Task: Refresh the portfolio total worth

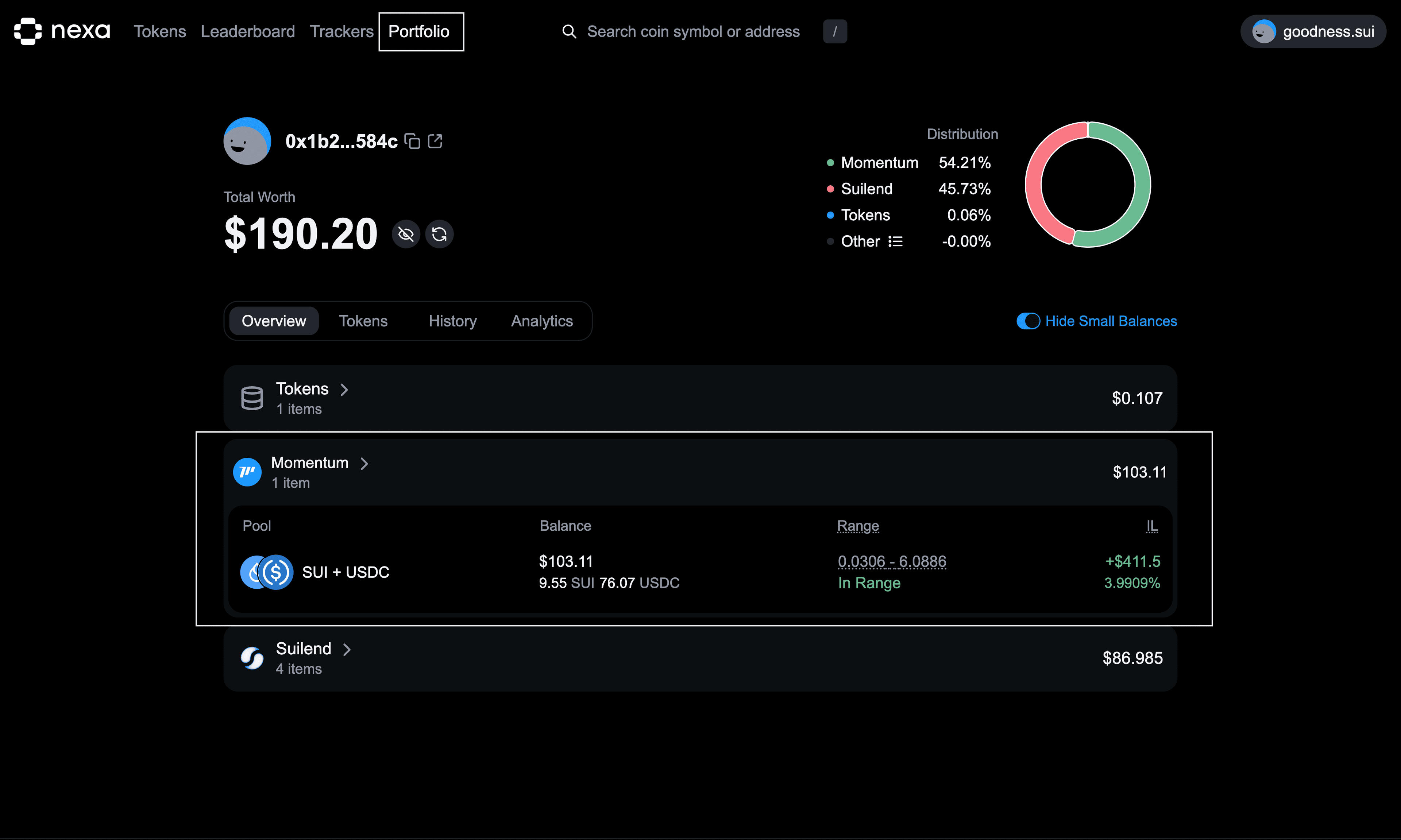Action: pyautogui.click(x=439, y=234)
